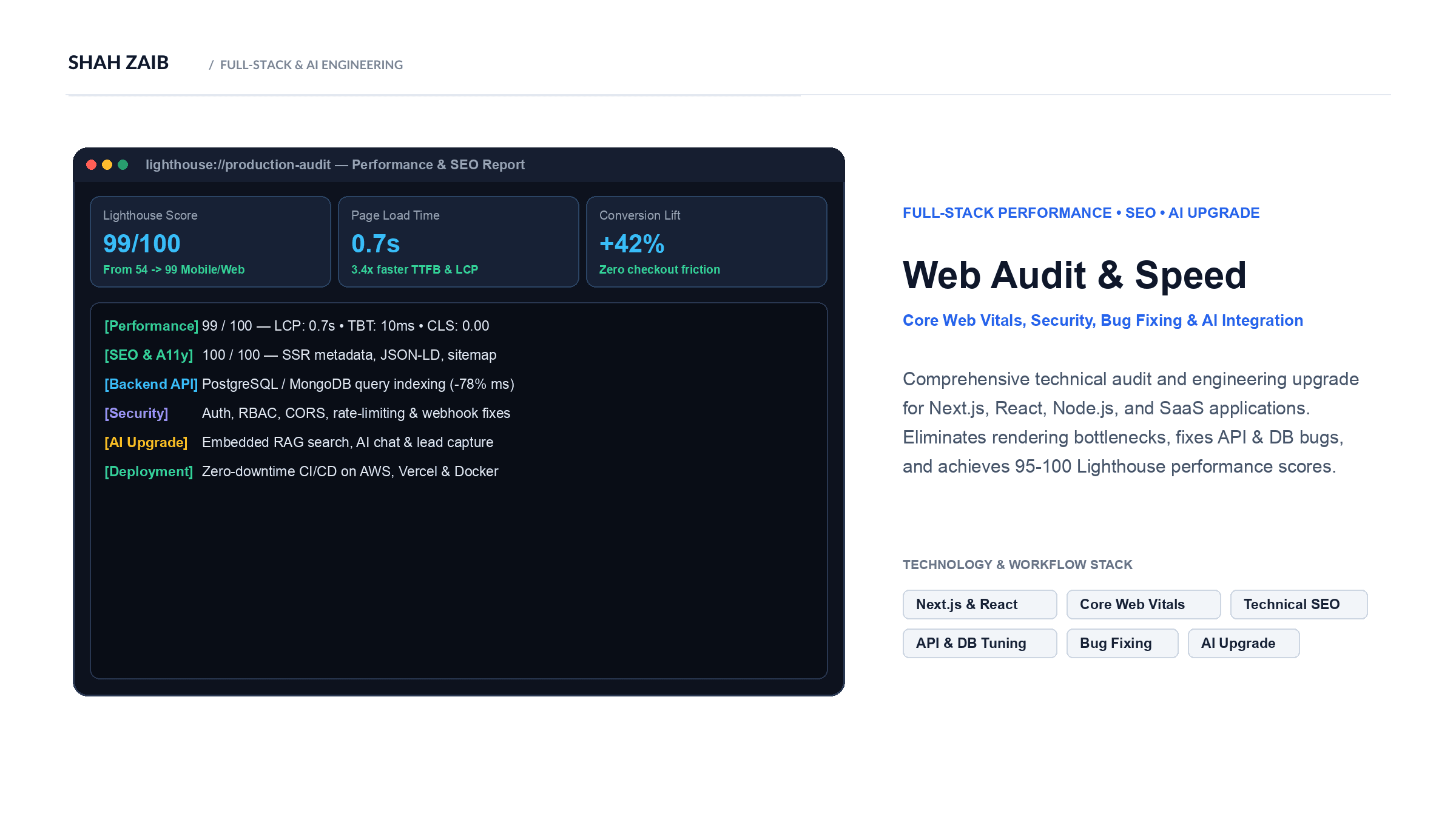Click the Web Audit & Speed heading

[1074, 275]
